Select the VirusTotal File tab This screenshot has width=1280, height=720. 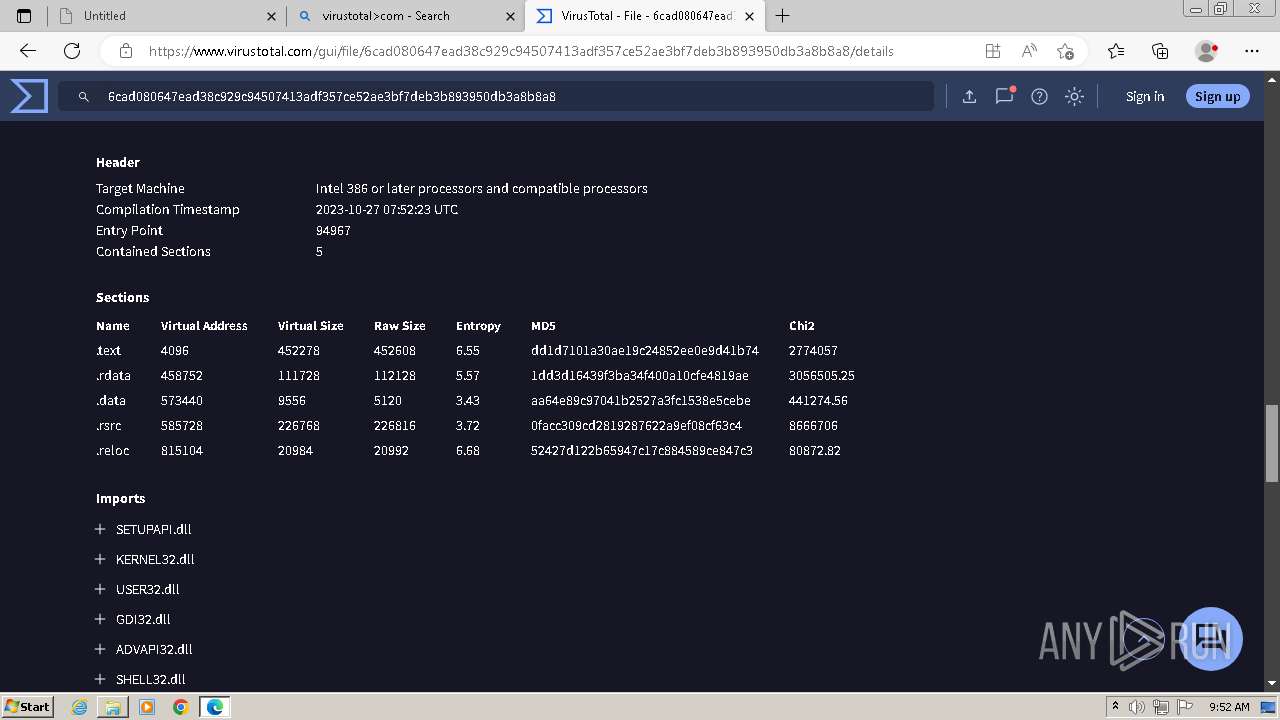(644, 16)
